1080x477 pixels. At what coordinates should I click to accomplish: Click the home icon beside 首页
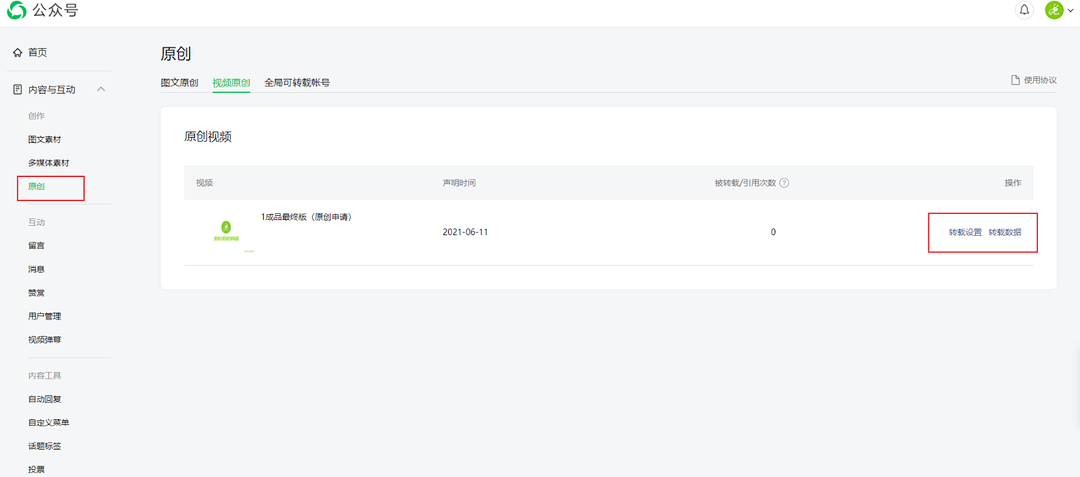[x=18, y=52]
